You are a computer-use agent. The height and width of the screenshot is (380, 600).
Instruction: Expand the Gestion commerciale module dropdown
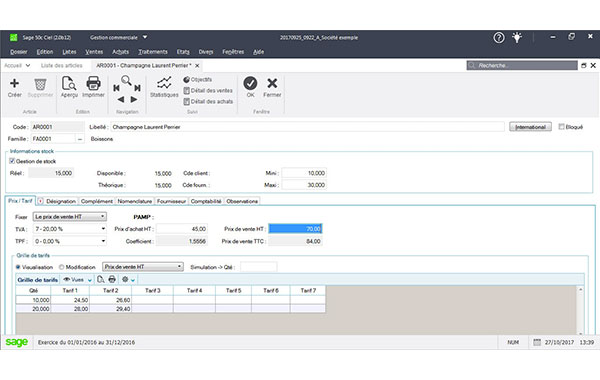click(145, 37)
